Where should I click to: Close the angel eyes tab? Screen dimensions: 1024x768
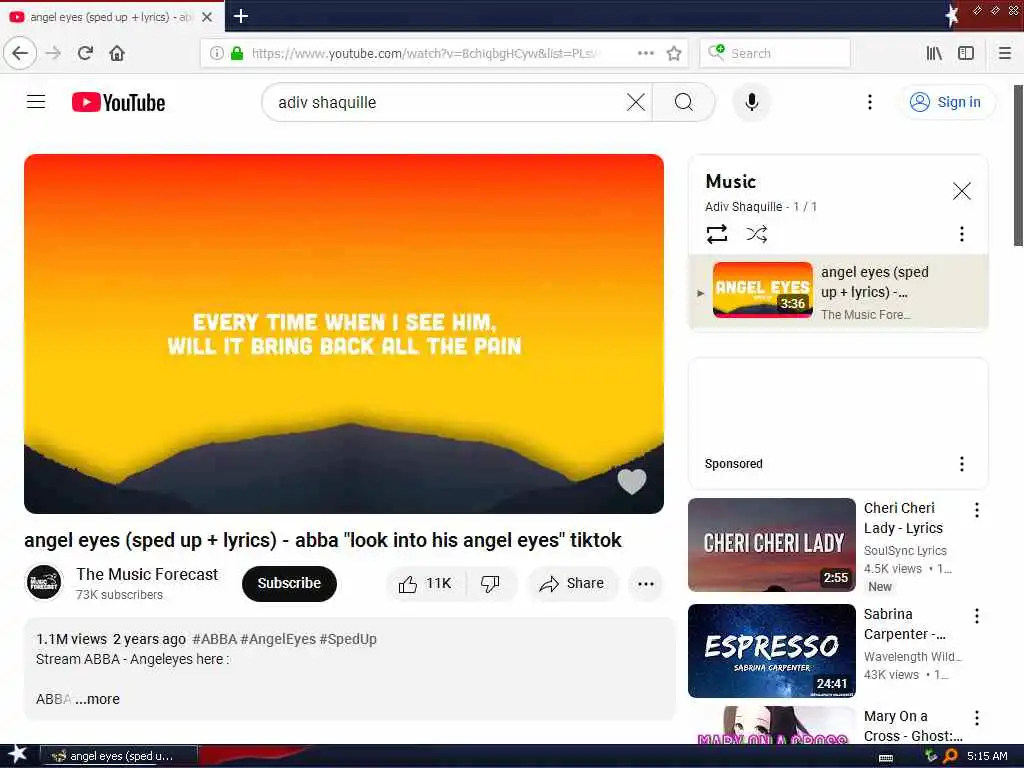[207, 17]
